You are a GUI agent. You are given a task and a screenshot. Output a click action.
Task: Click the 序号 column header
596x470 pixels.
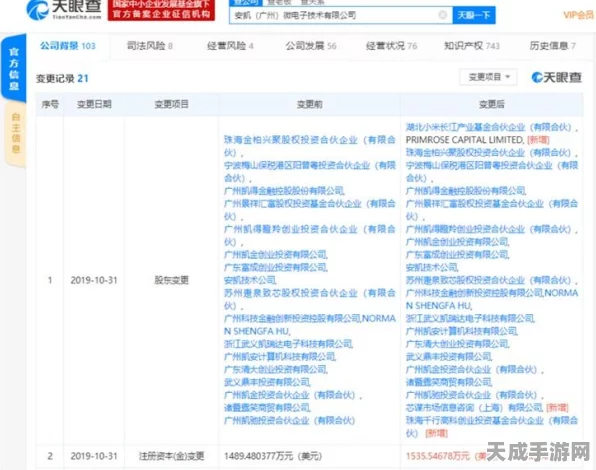[50, 104]
